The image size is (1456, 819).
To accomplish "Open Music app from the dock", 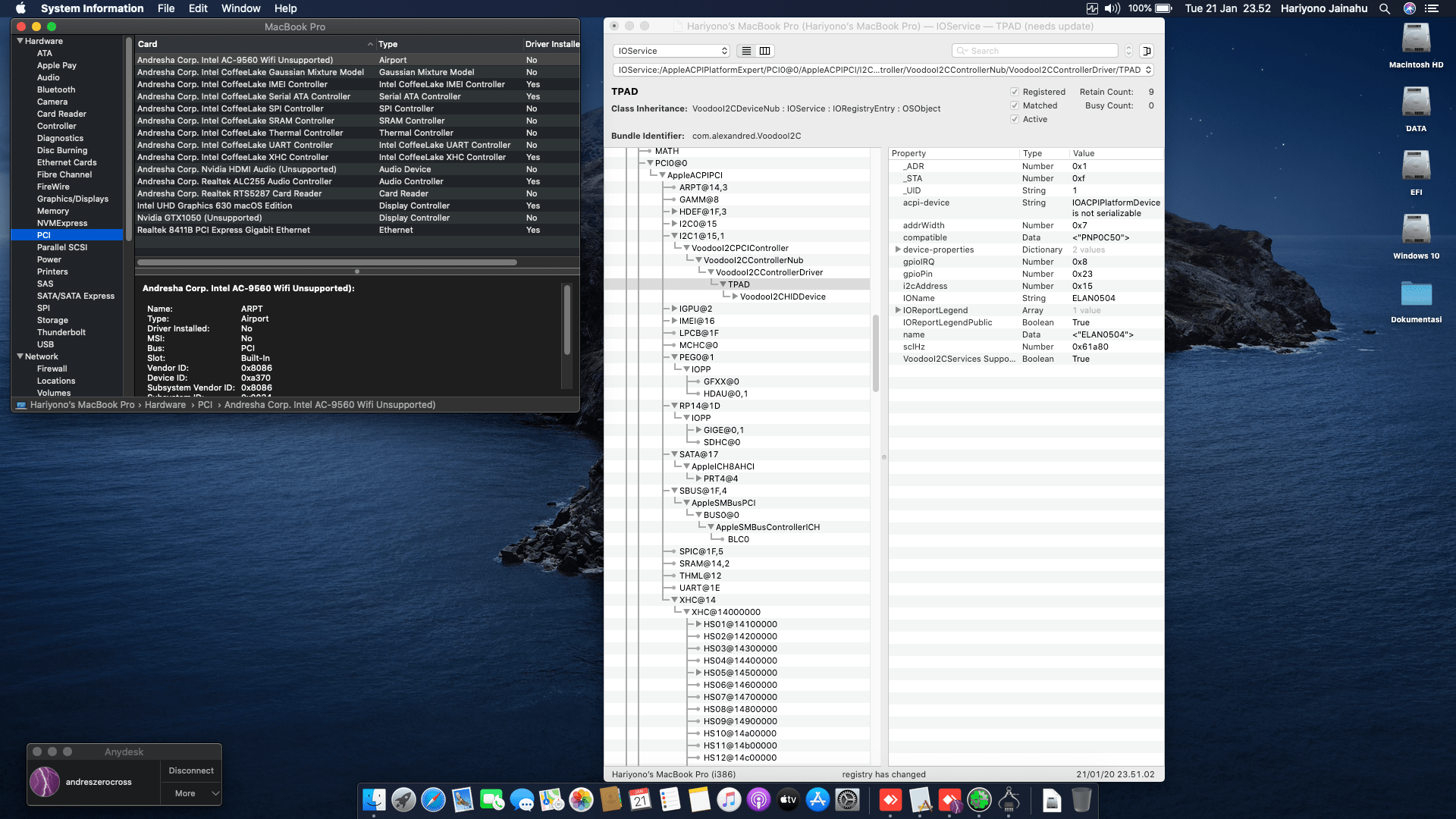I will [729, 799].
